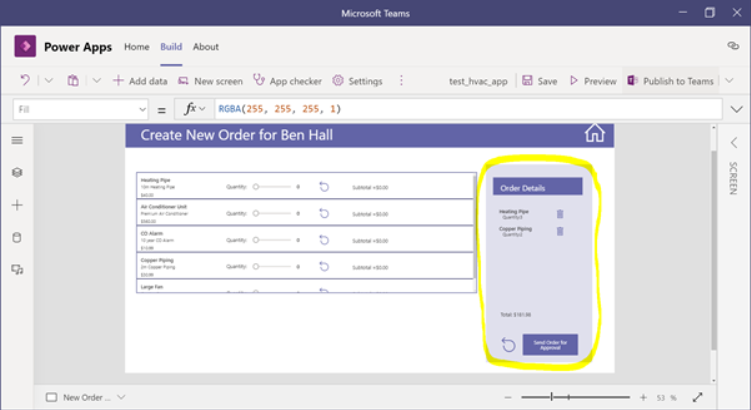The height and width of the screenshot is (410, 751).
Task: Create a New screen
Action: click(x=210, y=81)
